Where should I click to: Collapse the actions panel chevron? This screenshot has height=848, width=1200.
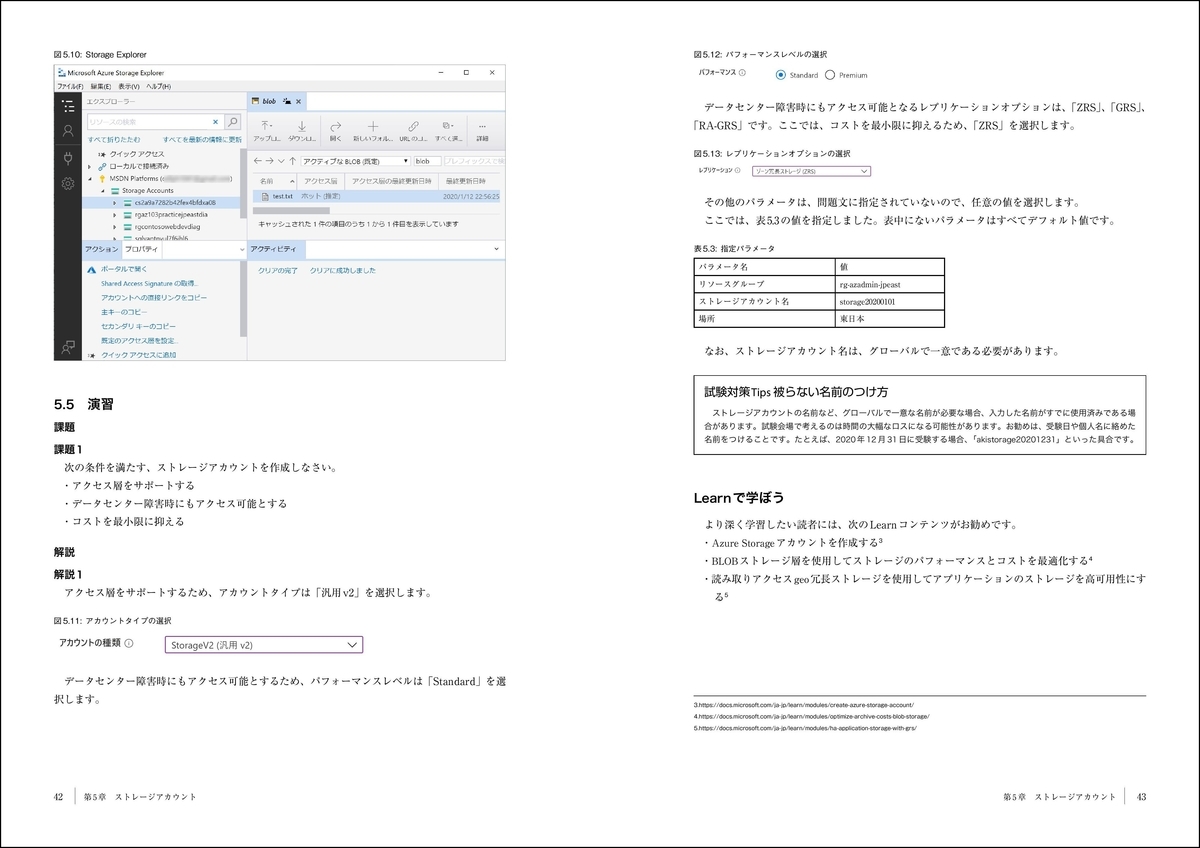(x=242, y=249)
